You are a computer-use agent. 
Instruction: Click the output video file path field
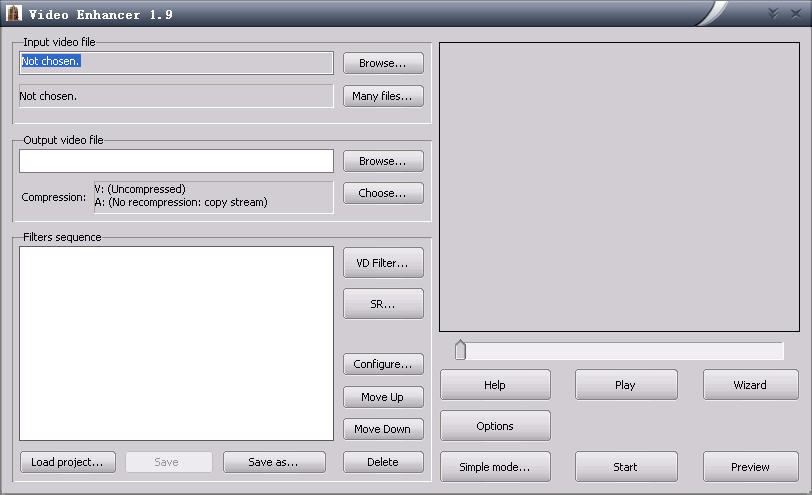(x=176, y=161)
